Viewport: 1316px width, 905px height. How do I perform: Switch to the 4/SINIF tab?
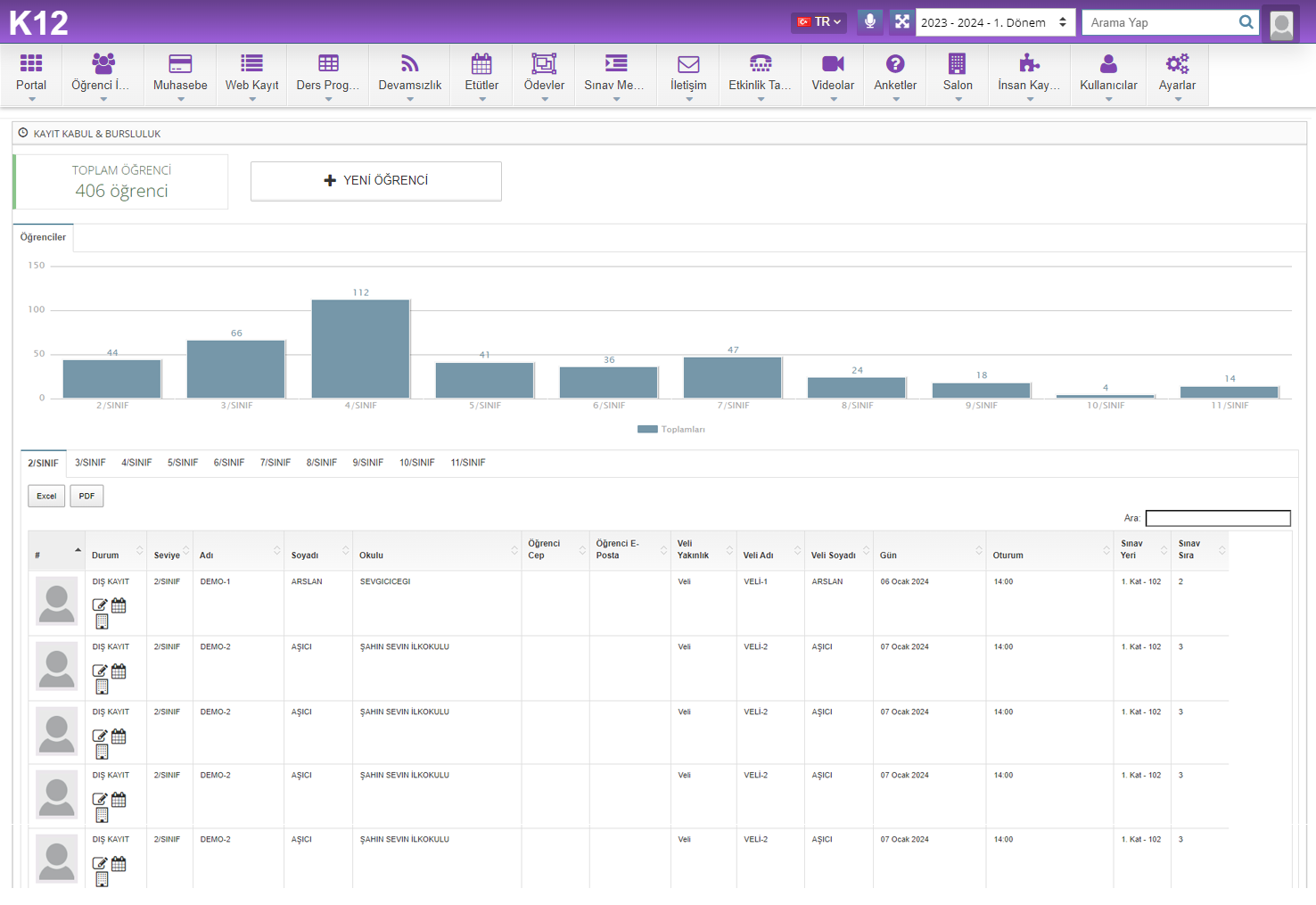pyautogui.click(x=136, y=463)
